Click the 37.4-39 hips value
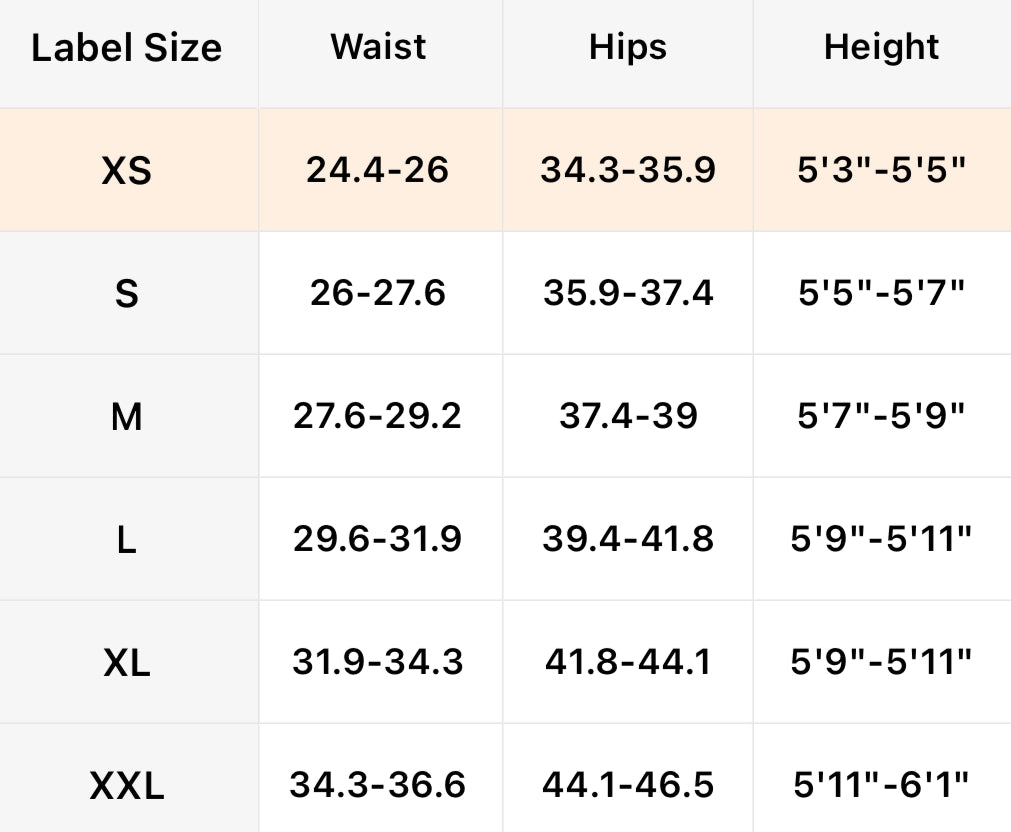 628,416
